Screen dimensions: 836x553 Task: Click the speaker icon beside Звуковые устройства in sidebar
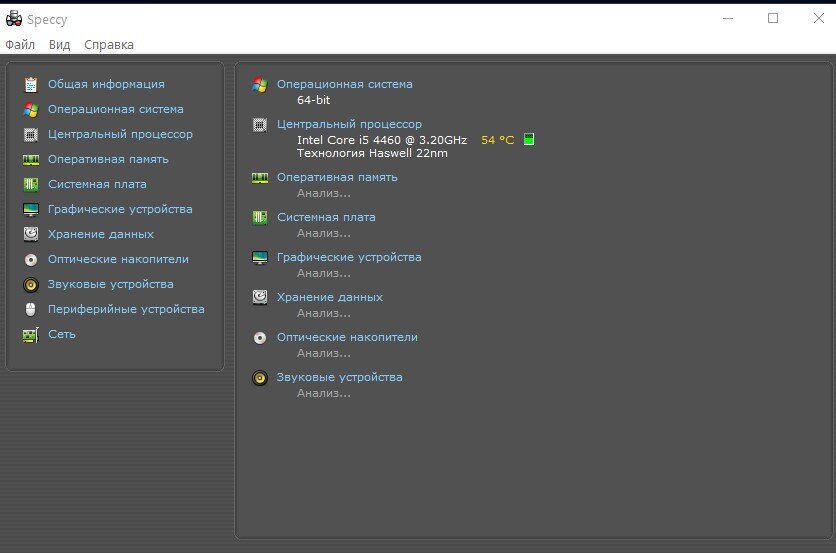tap(31, 285)
